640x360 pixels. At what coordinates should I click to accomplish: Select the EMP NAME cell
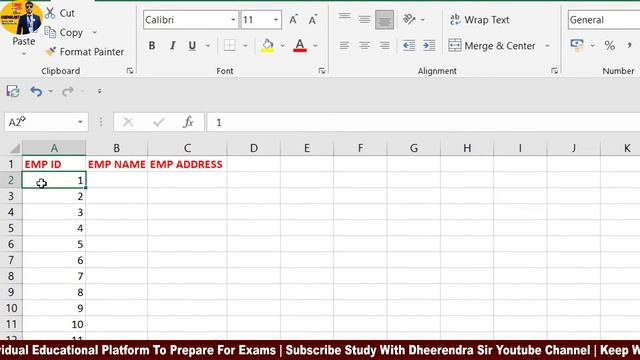coord(117,164)
